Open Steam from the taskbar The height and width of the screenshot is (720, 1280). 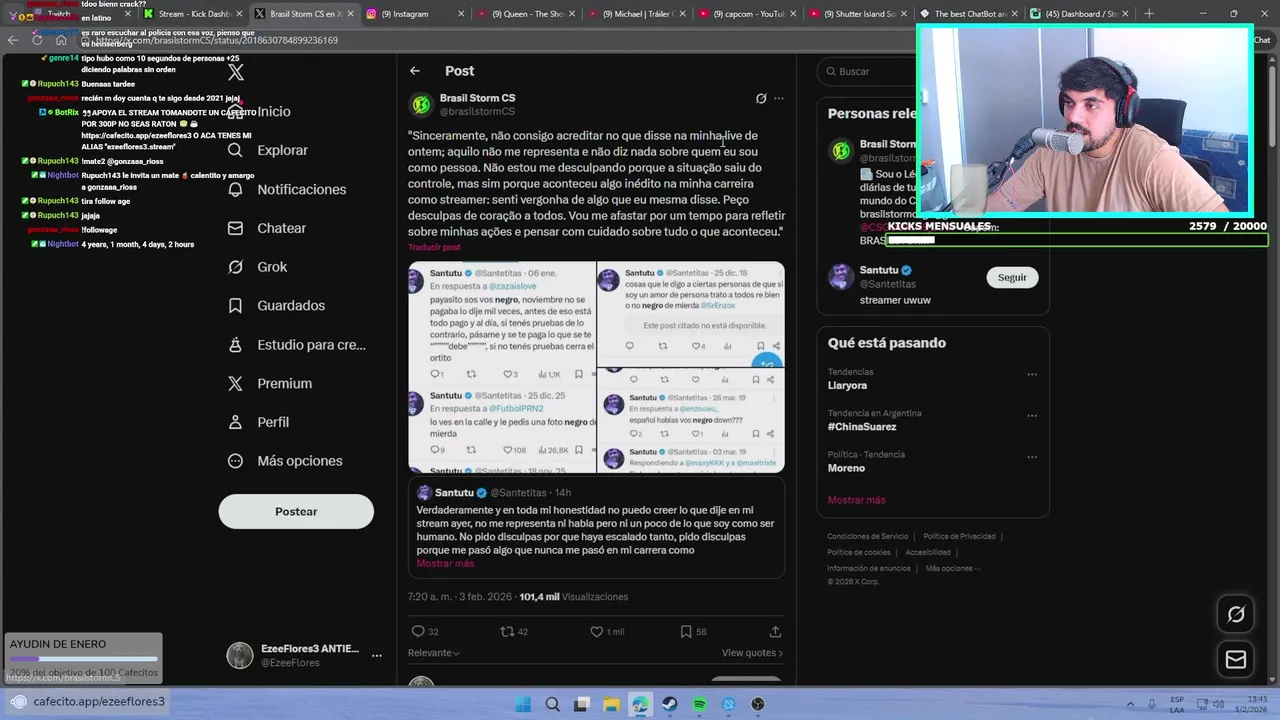click(670, 704)
